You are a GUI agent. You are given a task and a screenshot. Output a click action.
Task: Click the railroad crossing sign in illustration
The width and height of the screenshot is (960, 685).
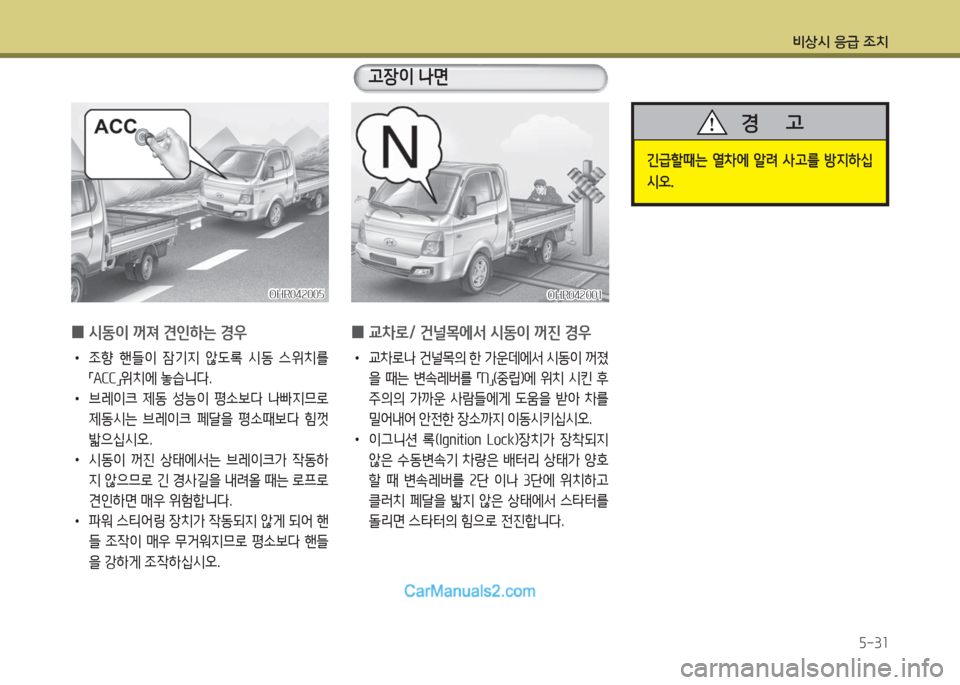[585, 184]
